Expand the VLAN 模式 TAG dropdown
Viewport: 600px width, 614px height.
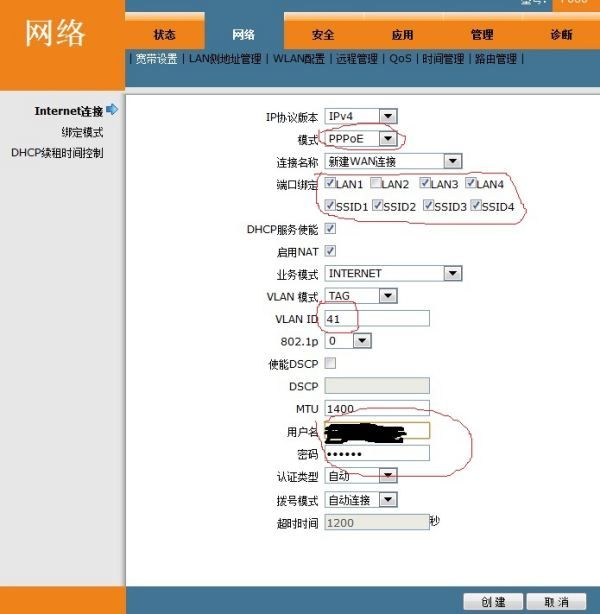pyautogui.click(x=361, y=296)
